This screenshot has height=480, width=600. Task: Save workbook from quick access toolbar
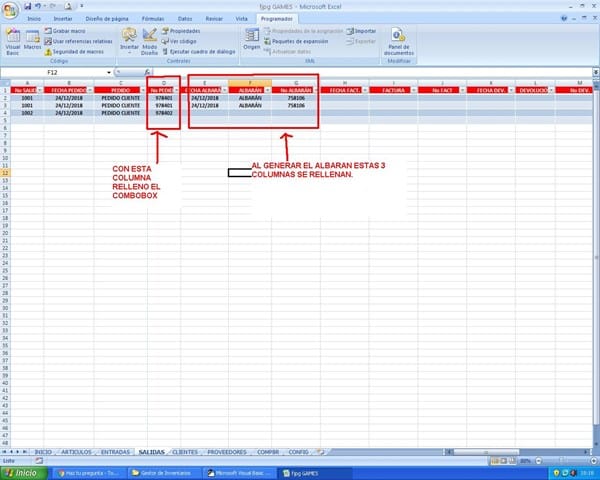(x=28, y=6)
